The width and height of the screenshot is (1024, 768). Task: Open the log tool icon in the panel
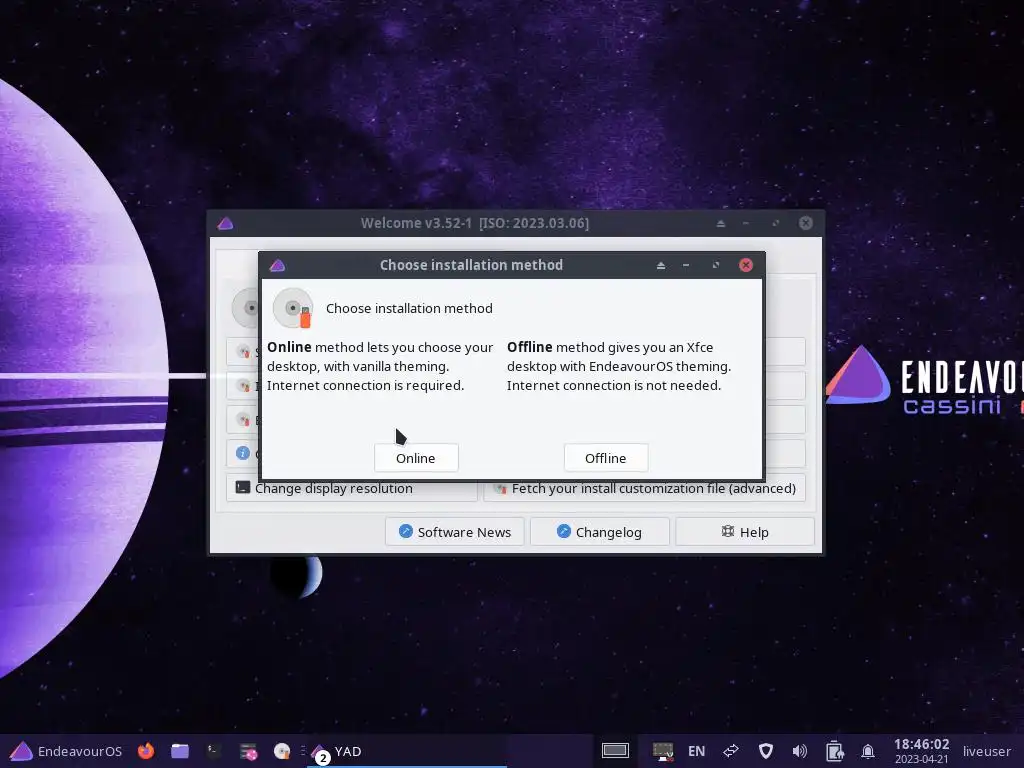[248, 752]
